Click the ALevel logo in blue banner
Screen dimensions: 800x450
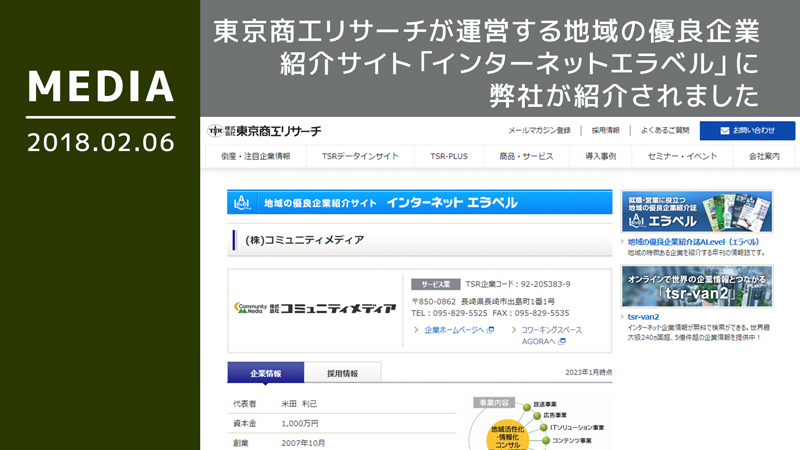(241, 202)
